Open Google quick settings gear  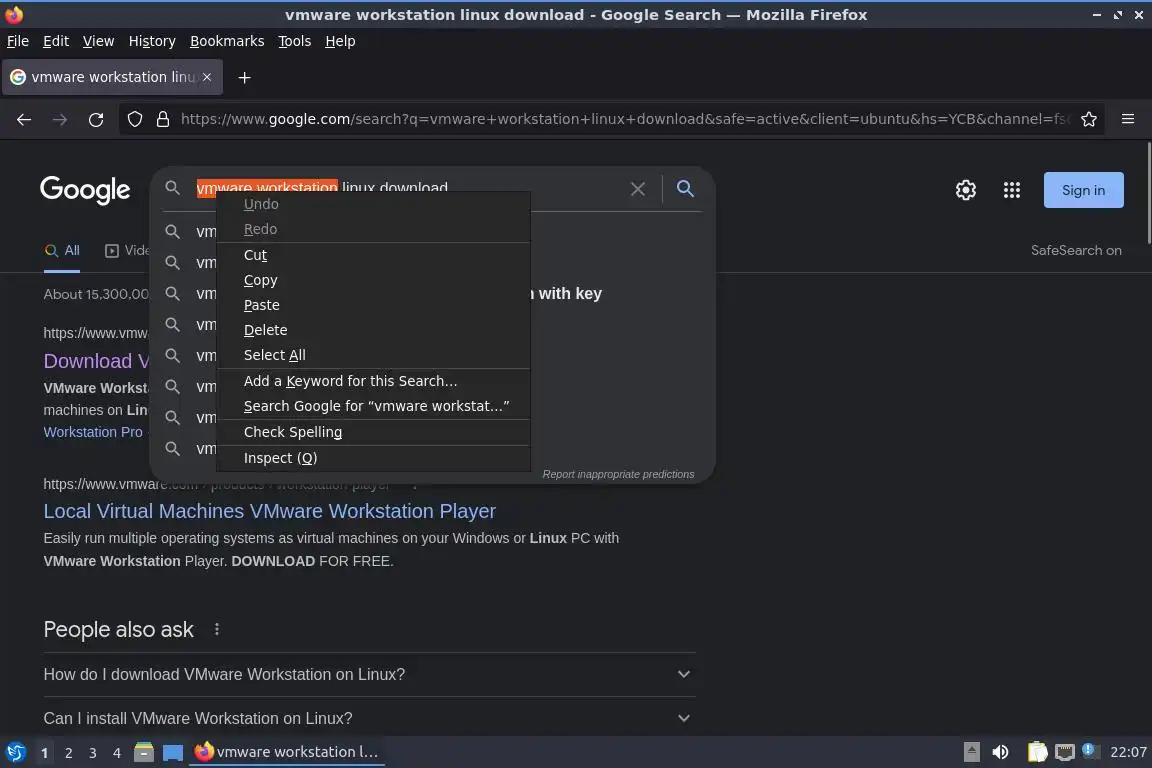(965, 190)
